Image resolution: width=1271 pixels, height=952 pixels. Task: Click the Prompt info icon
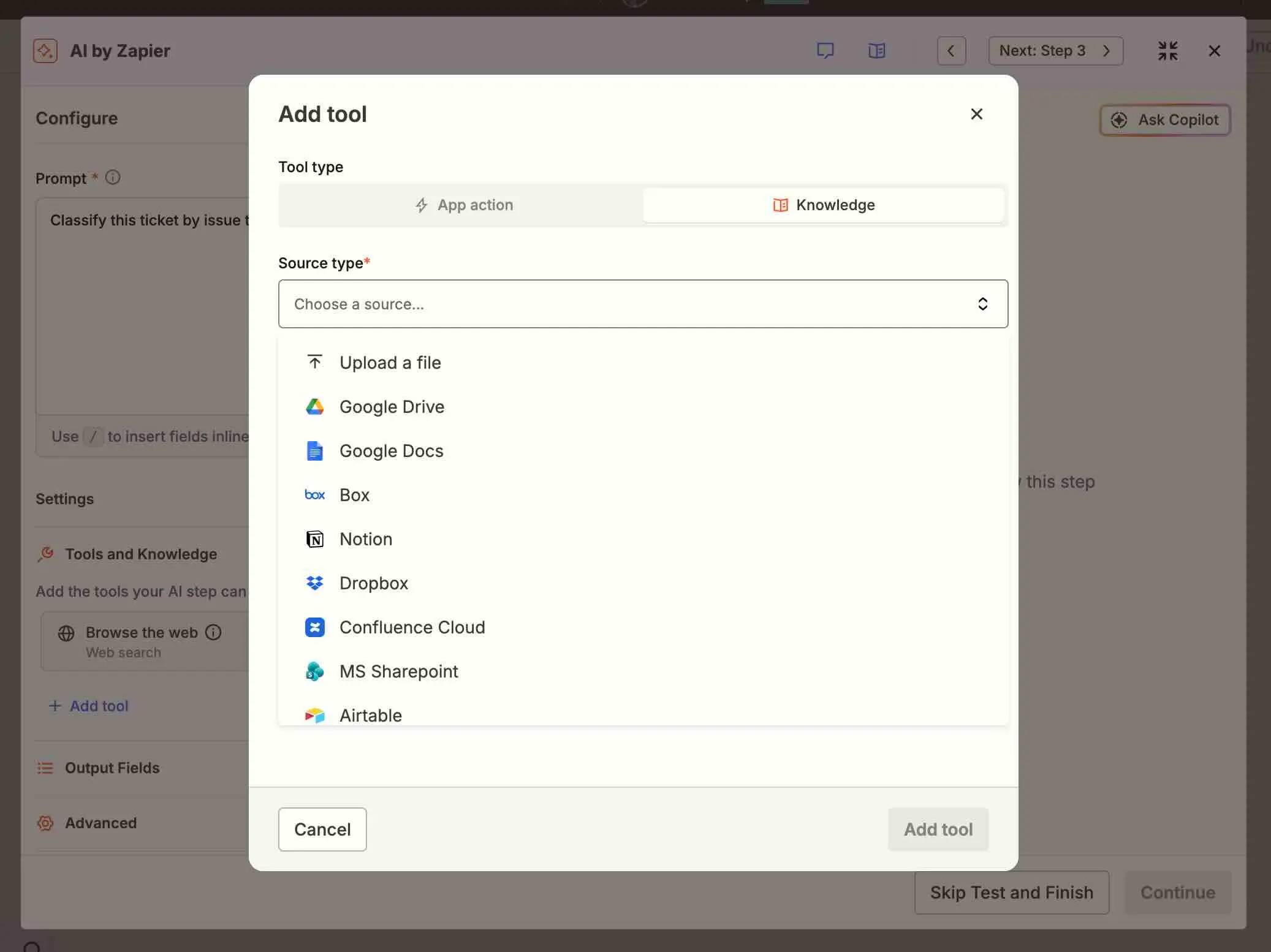[x=113, y=178]
